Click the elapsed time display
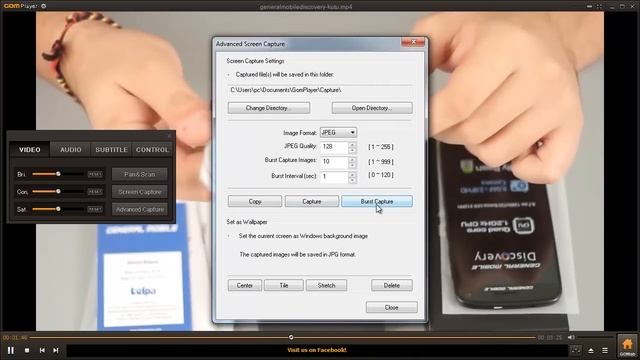This screenshot has height=360, width=640. (15, 338)
